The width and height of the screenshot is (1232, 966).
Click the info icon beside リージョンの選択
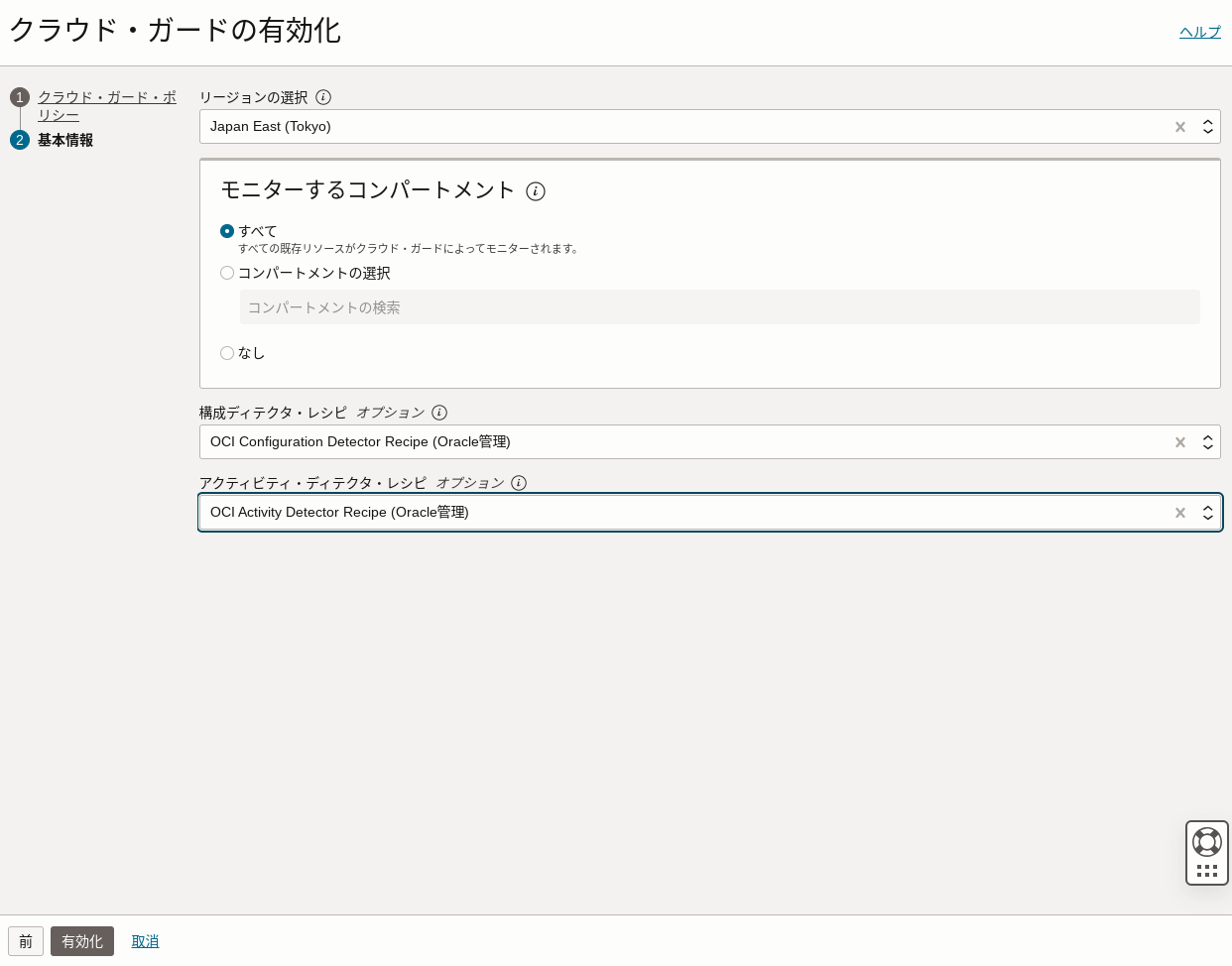pos(323,97)
